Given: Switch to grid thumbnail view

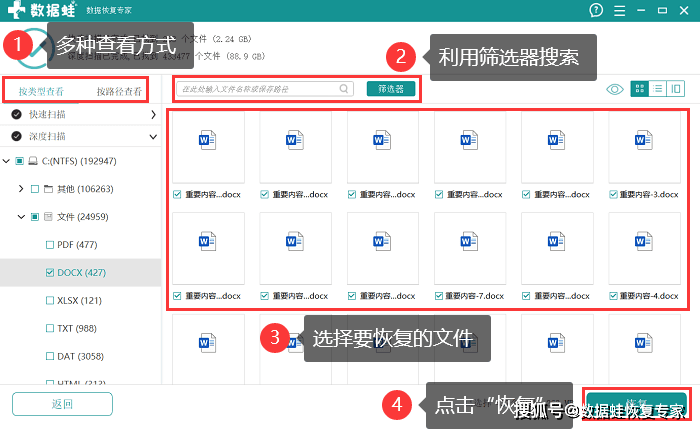Looking at the screenshot, I should (x=641, y=89).
